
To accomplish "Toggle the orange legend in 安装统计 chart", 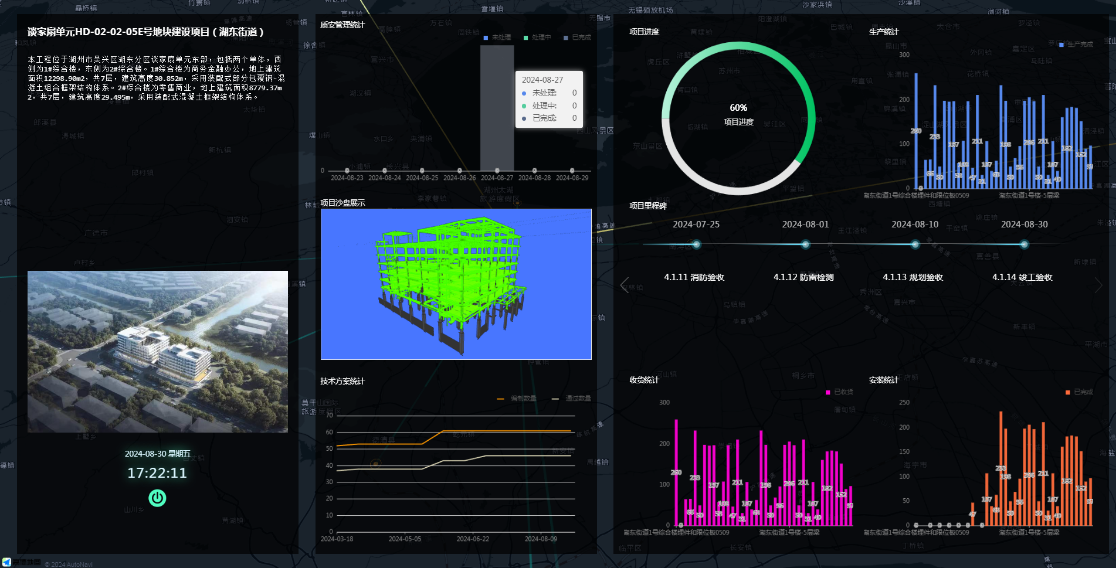I will 1079,393.
